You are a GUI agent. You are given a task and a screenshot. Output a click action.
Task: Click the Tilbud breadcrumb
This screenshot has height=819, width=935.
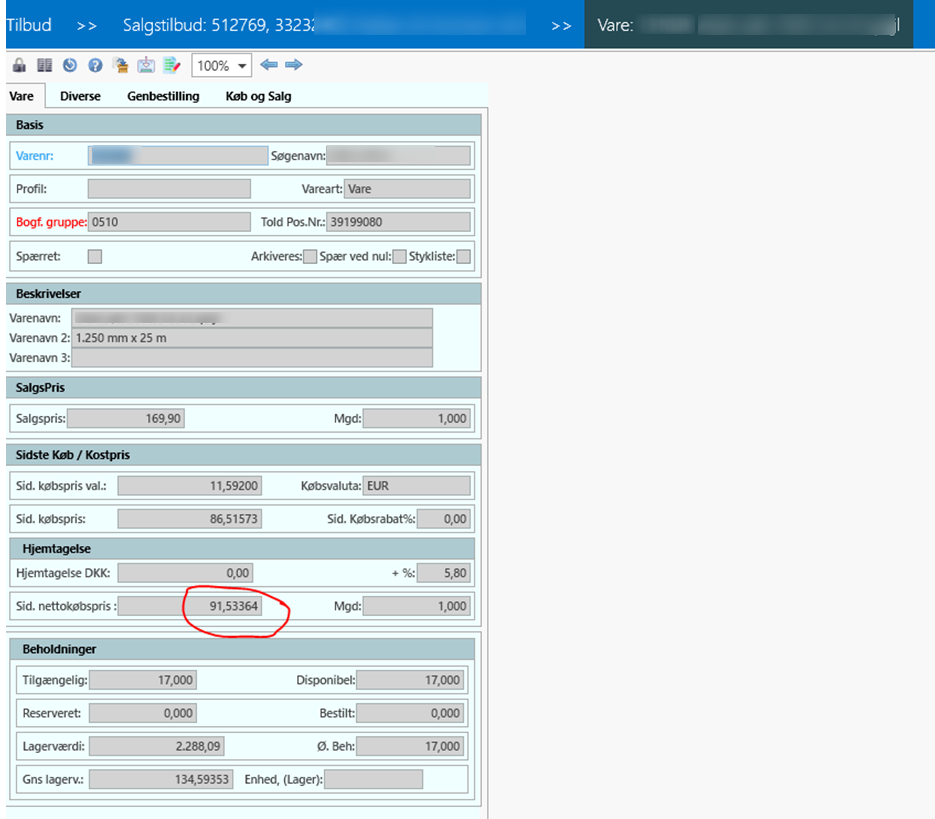29,25
